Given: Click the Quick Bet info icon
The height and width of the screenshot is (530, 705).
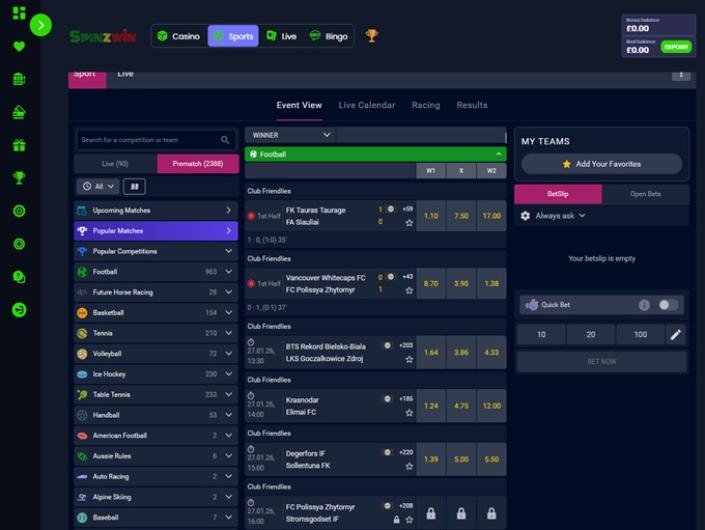Looking at the screenshot, I should click(644, 305).
